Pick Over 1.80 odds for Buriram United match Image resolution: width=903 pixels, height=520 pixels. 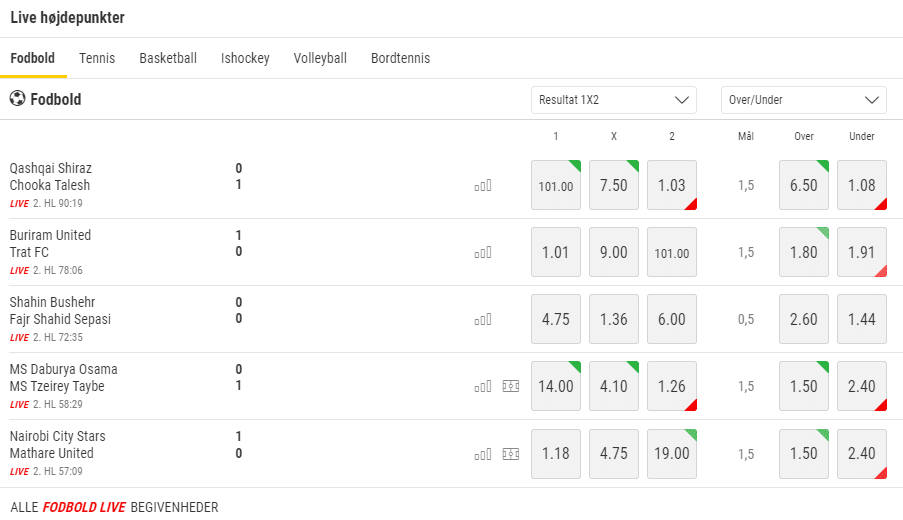[x=804, y=252]
